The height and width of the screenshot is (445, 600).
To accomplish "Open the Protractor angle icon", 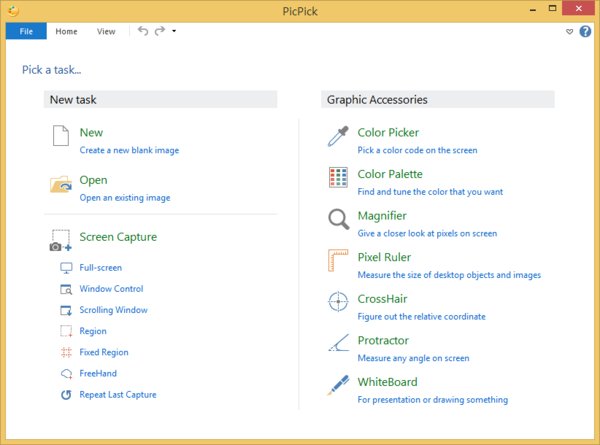I will coord(339,345).
